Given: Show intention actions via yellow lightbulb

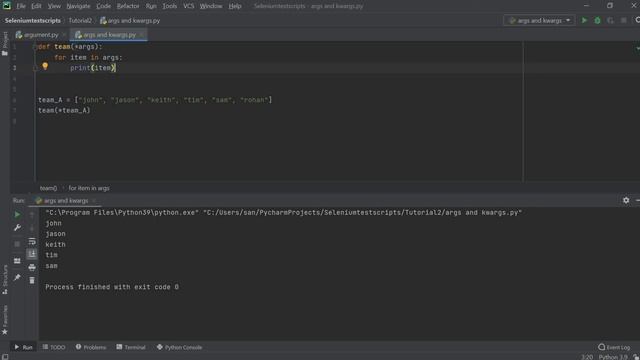Looking at the screenshot, I should coord(45,66).
